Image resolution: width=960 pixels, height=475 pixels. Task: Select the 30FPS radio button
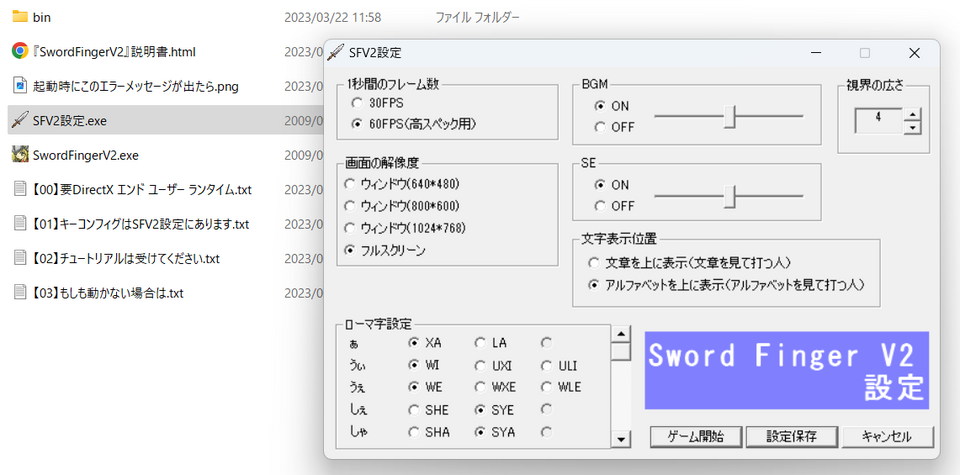[x=357, y=103]
